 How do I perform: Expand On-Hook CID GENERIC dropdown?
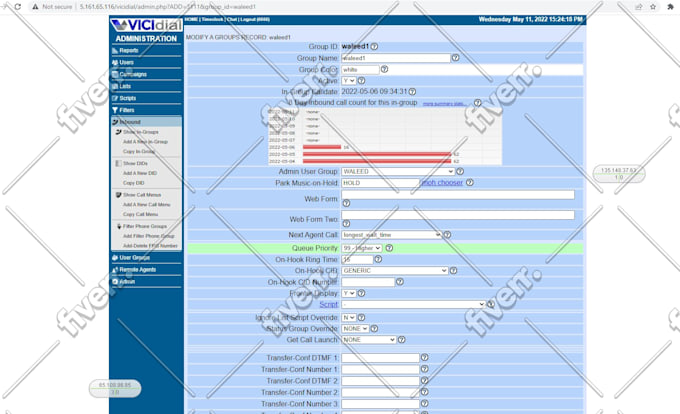(395, 271)
